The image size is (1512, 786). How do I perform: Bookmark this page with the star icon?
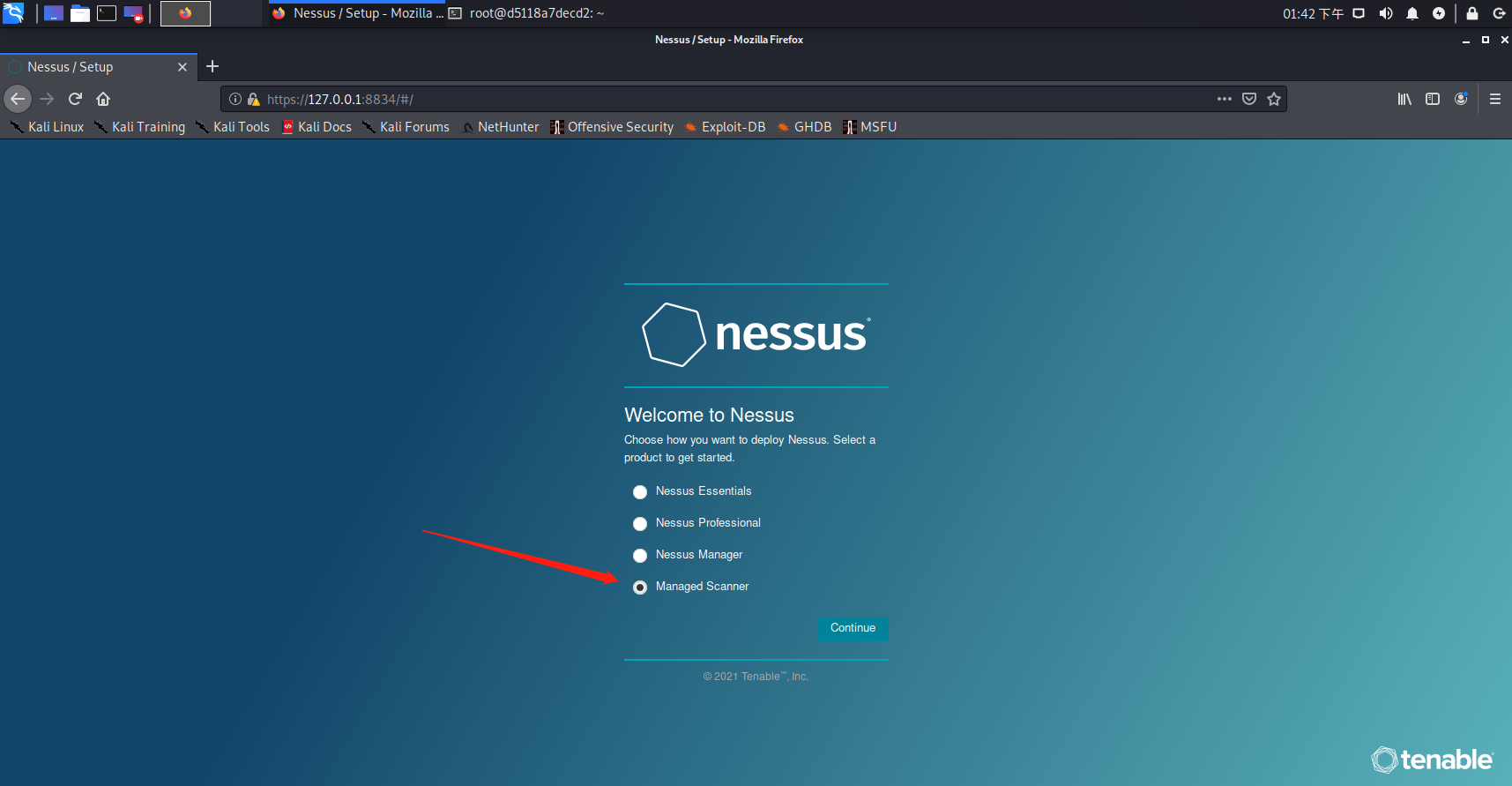[1274, 99]
